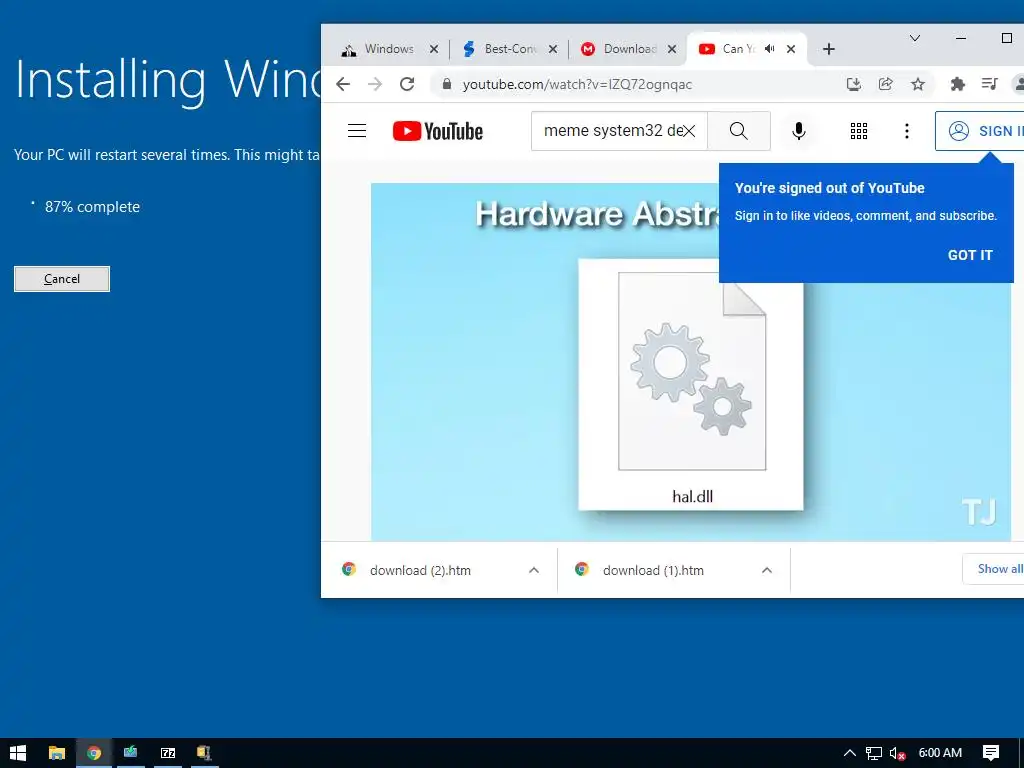This screenshot has height=768, width=1024.
Task: Open download (1).htm file
Action: (x=653, y=570)
